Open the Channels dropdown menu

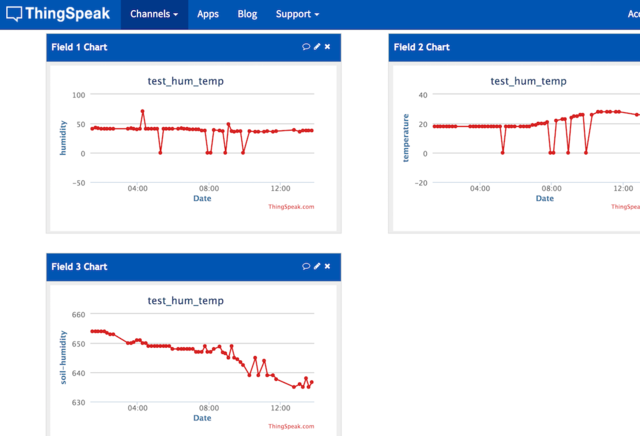click(154, 14)
